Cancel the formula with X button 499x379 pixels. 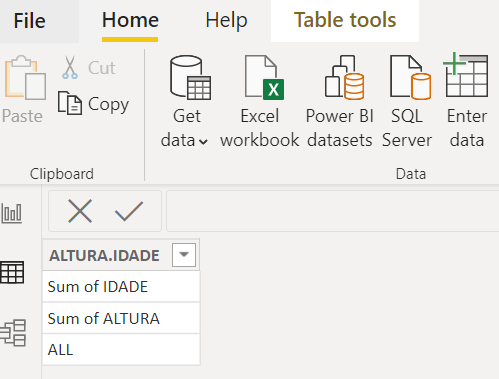[80, 211]
